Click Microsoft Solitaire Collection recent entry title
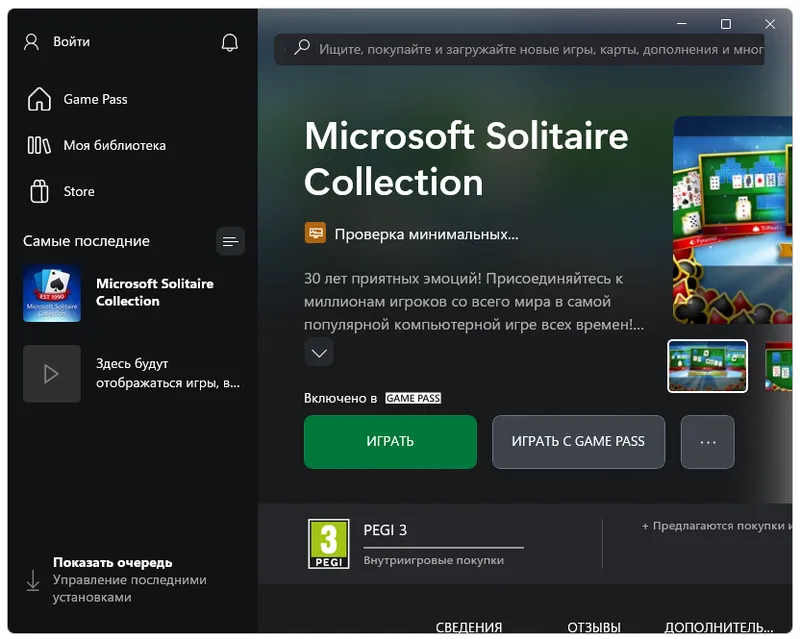 coord(155,292)
